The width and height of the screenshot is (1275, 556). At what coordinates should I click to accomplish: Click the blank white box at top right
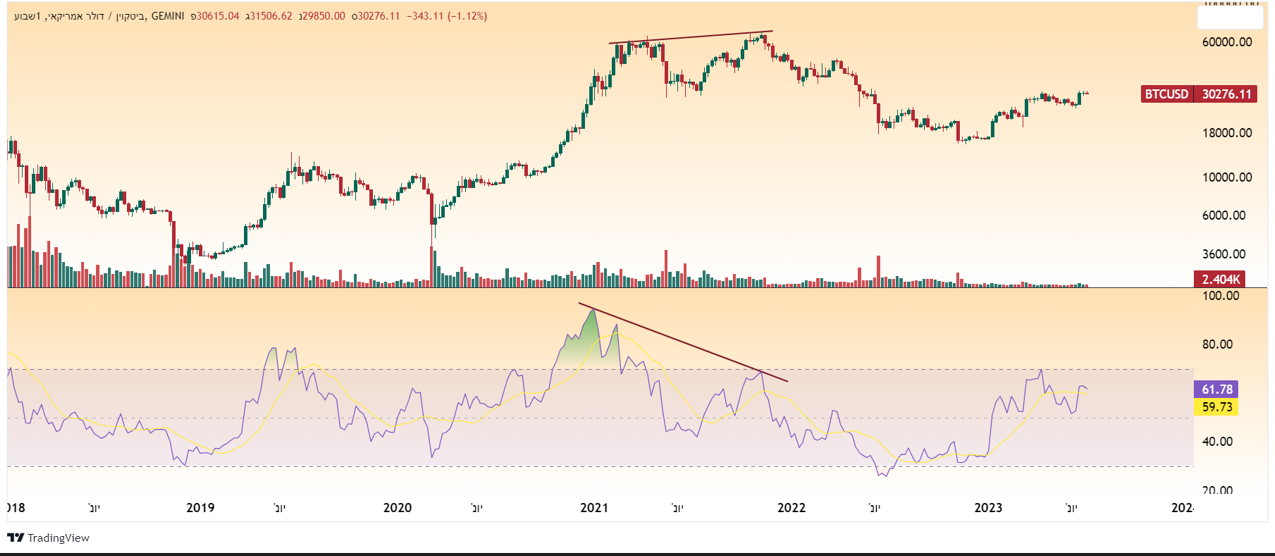[x=1229, y=17]
